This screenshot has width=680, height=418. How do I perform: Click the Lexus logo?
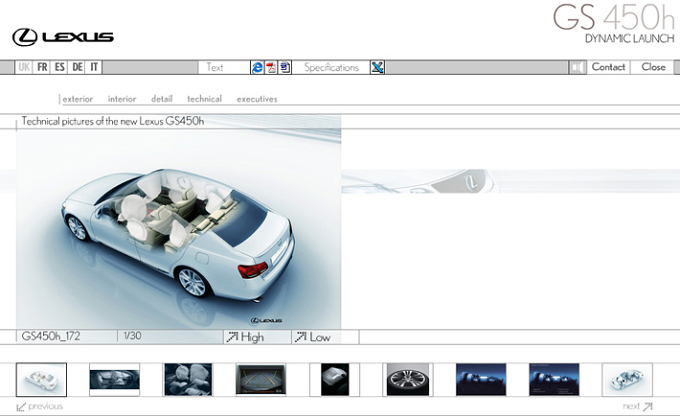[x=63, y=37]
